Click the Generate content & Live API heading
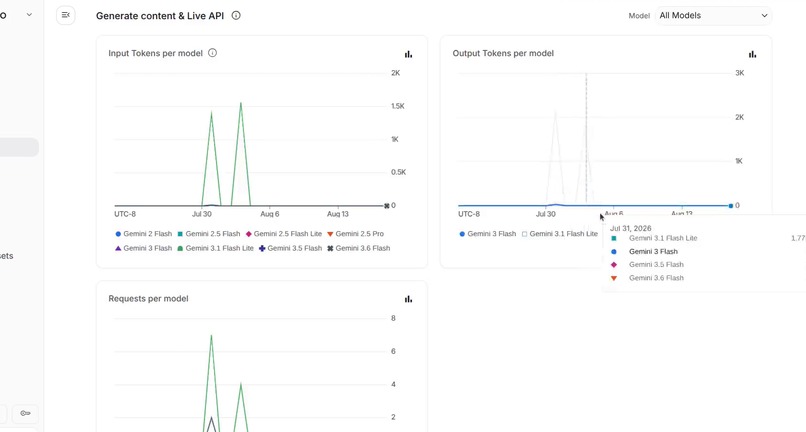806x432 pixels. pyautogui.click(x=160, y=15)
